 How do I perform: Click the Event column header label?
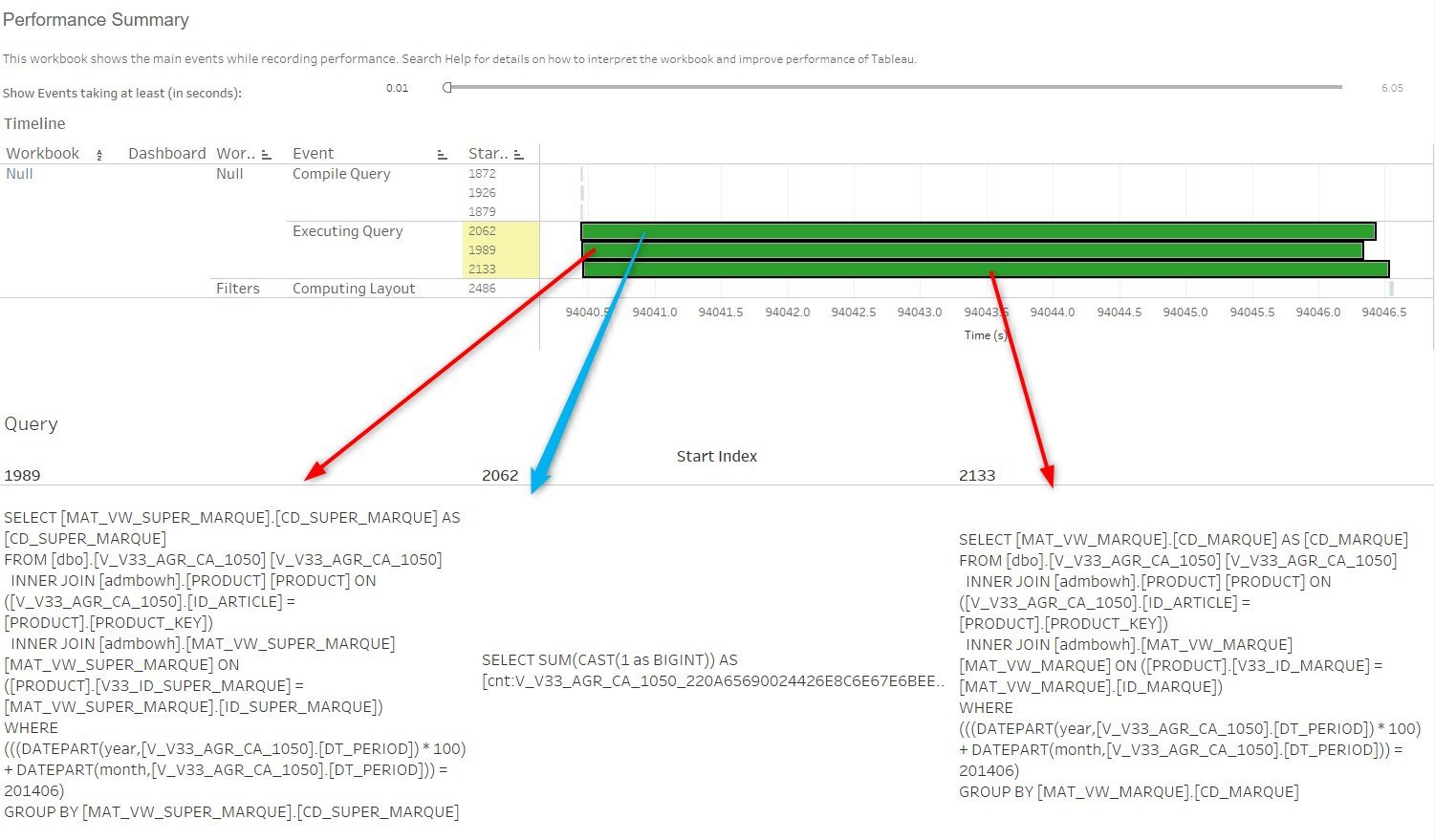click(314, 154)
